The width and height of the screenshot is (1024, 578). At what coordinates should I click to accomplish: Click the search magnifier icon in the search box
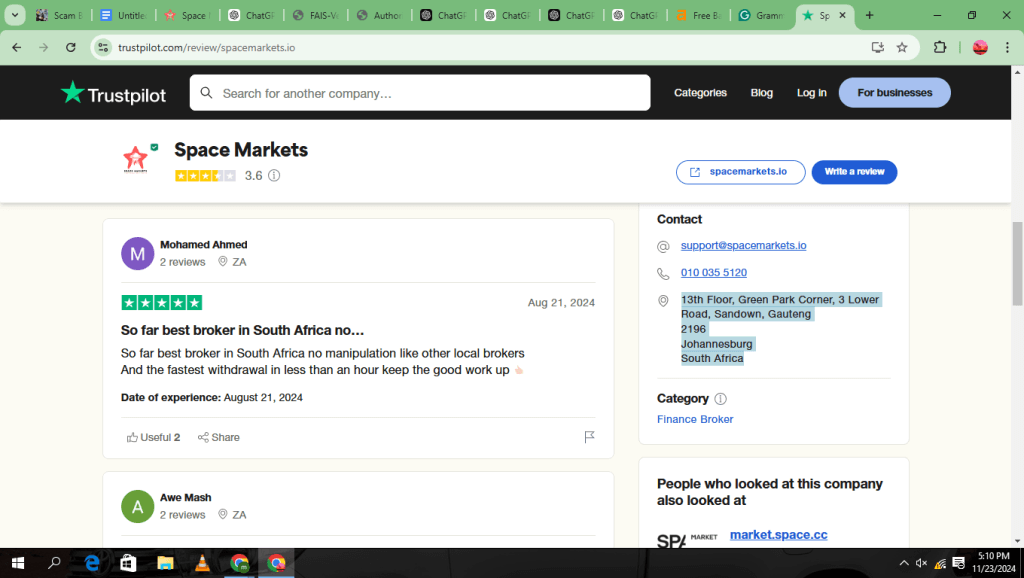pos(206,93)
